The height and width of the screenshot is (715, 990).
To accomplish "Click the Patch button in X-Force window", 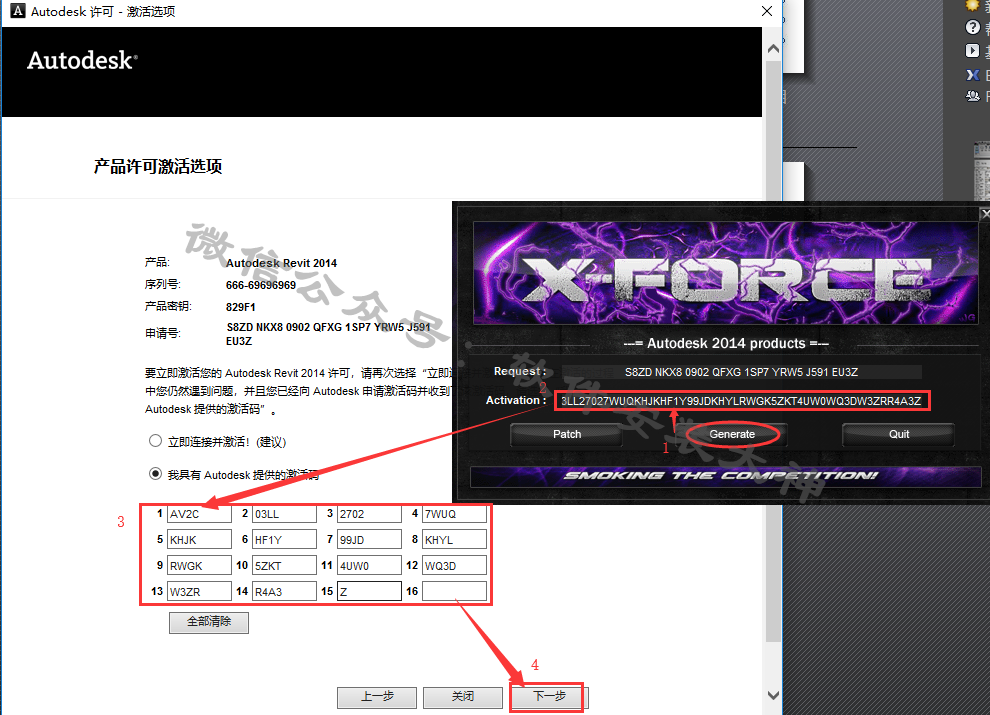I will point(566,435).
